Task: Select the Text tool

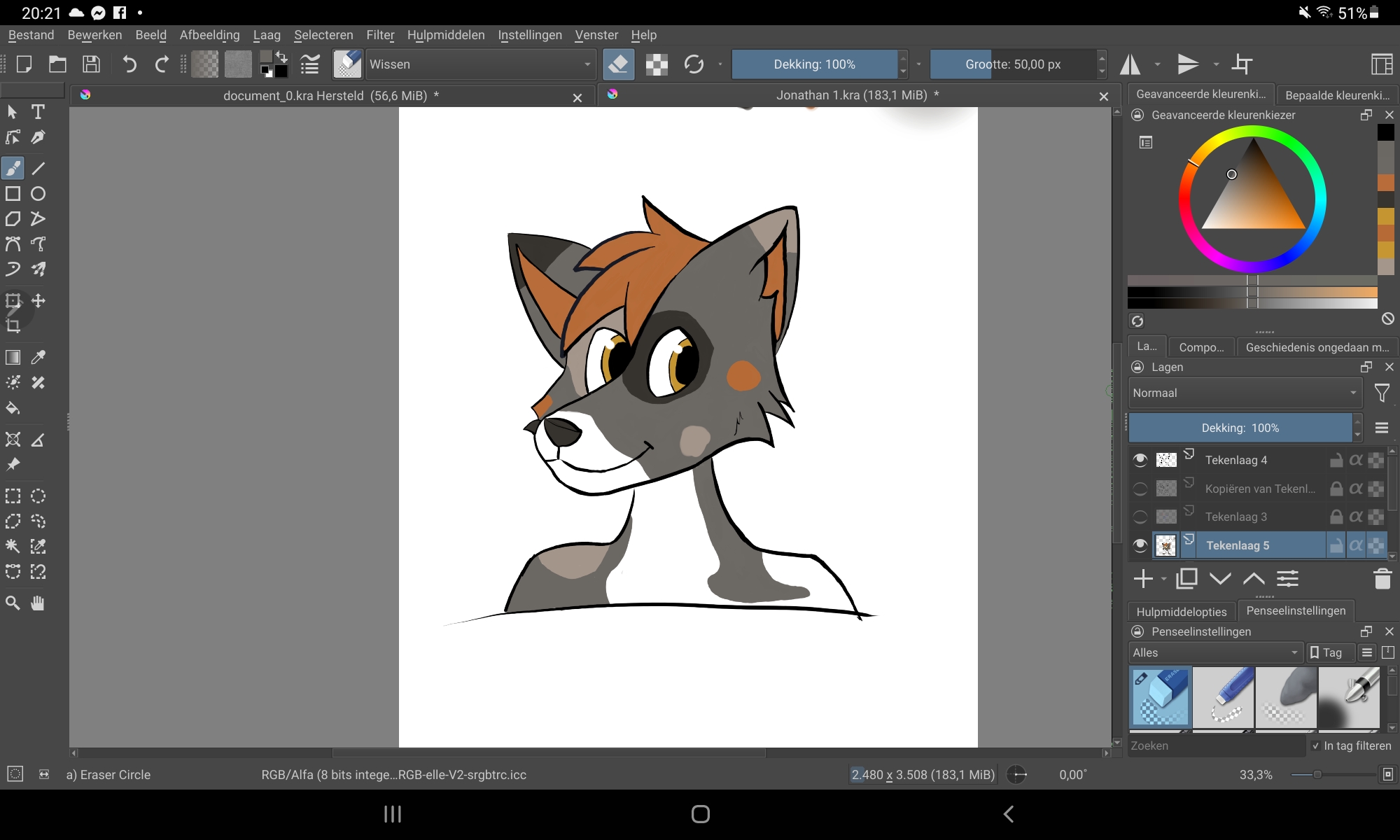Action: tap(38, 112)
